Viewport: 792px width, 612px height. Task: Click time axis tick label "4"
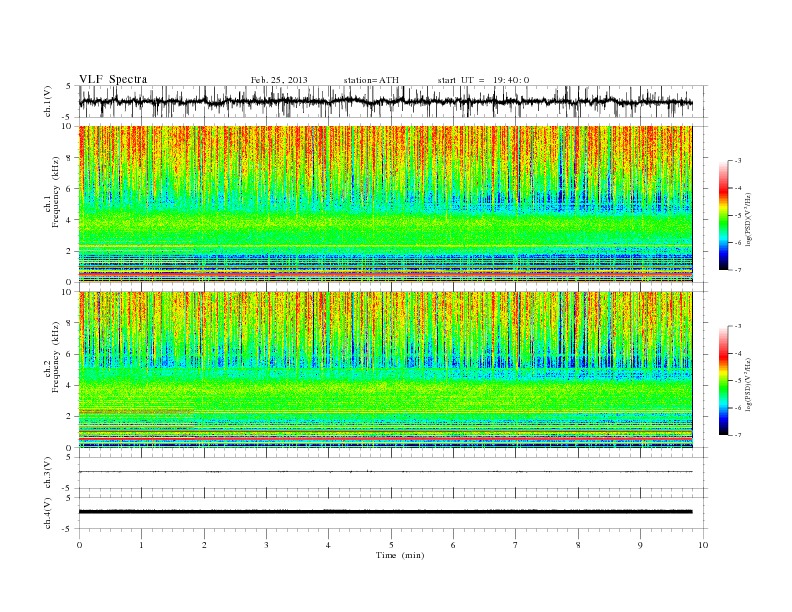point(328,545)
